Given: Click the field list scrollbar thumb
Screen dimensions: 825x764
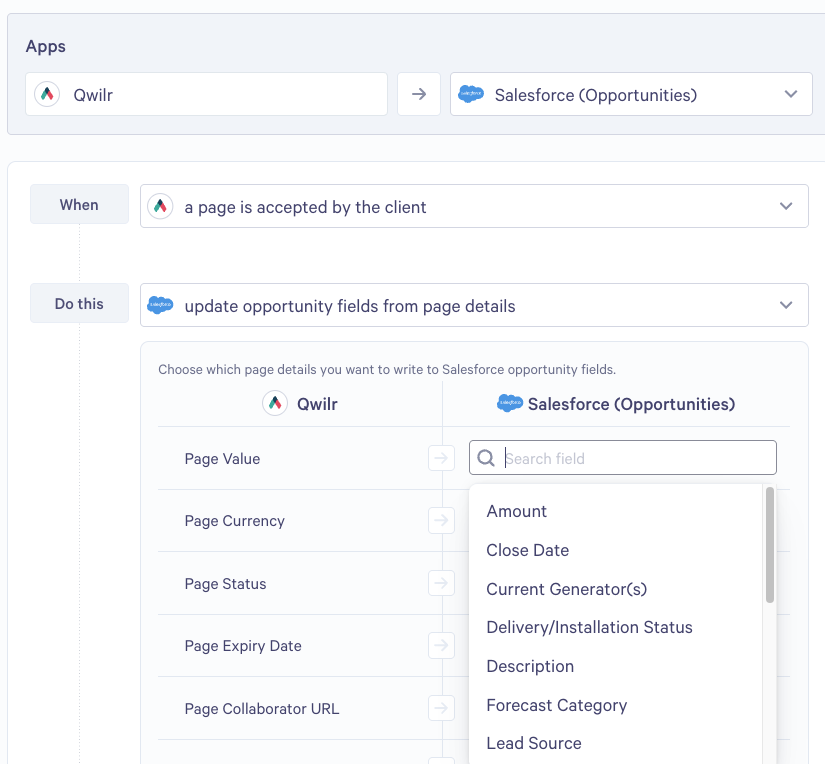Looking at the screenshot, I should click(770, 545).
